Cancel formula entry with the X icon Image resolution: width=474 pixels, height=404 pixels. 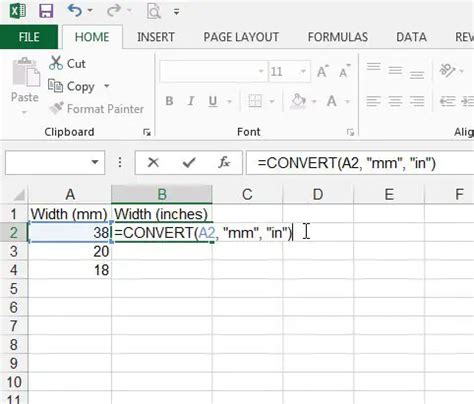[153, 163]
